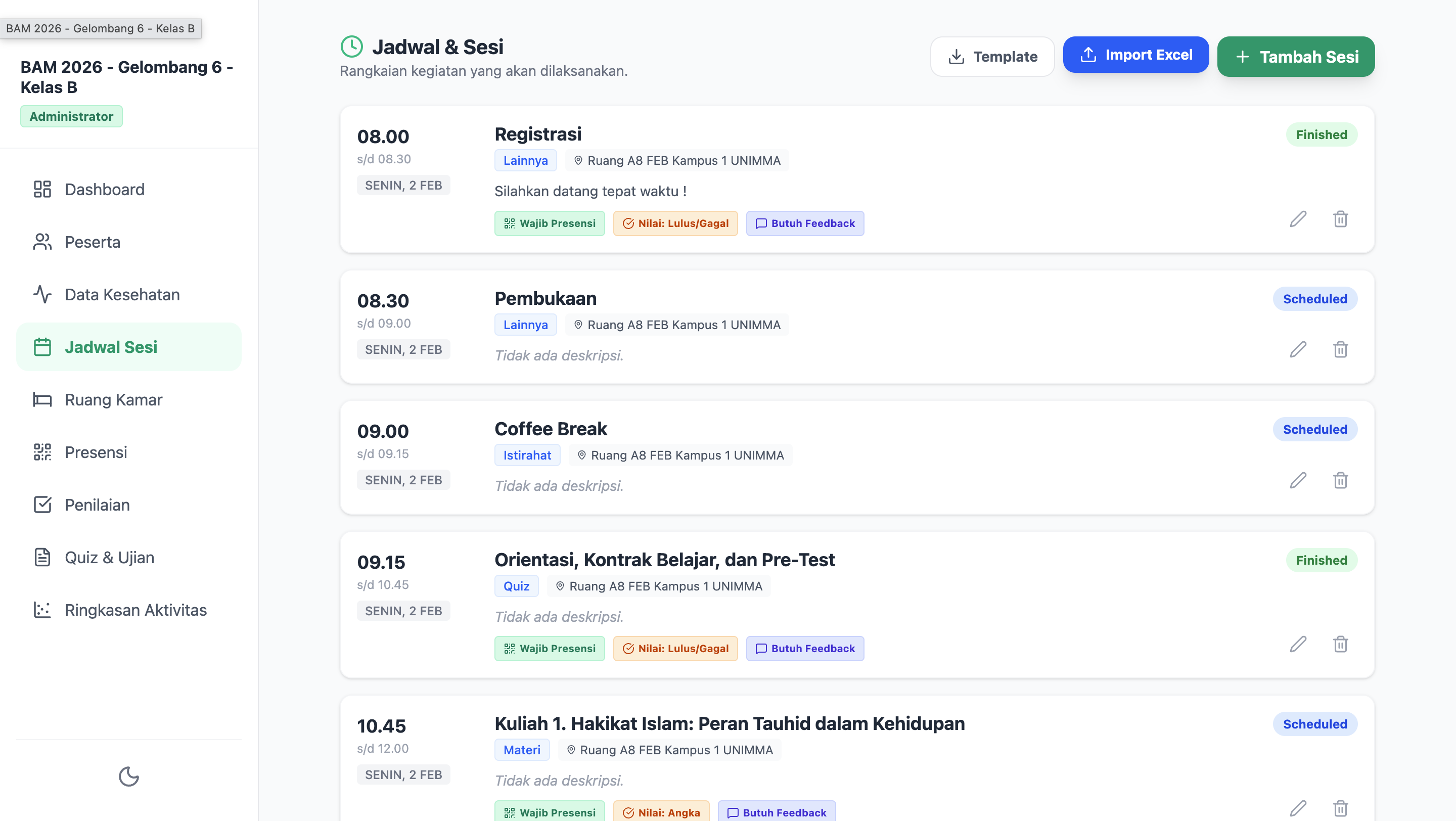Click the 08.00 start time

pos(383,136)
